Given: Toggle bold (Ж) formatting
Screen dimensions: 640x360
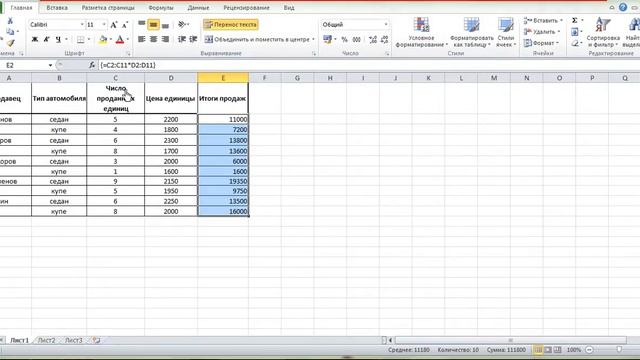Looking at the screenshot, I should pos(35,40).
